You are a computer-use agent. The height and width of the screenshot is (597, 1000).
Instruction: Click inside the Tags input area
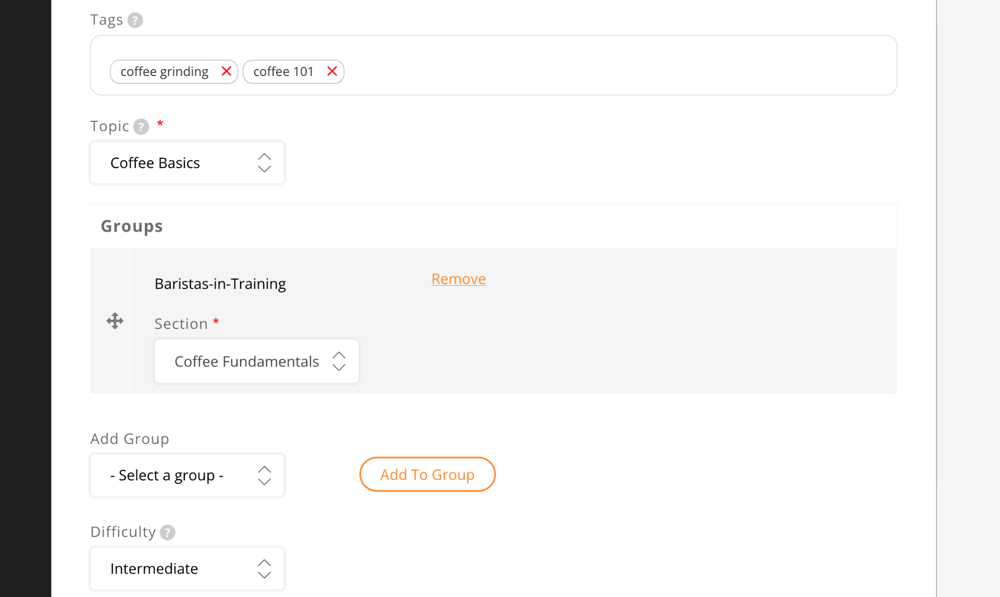coord(600,64)
